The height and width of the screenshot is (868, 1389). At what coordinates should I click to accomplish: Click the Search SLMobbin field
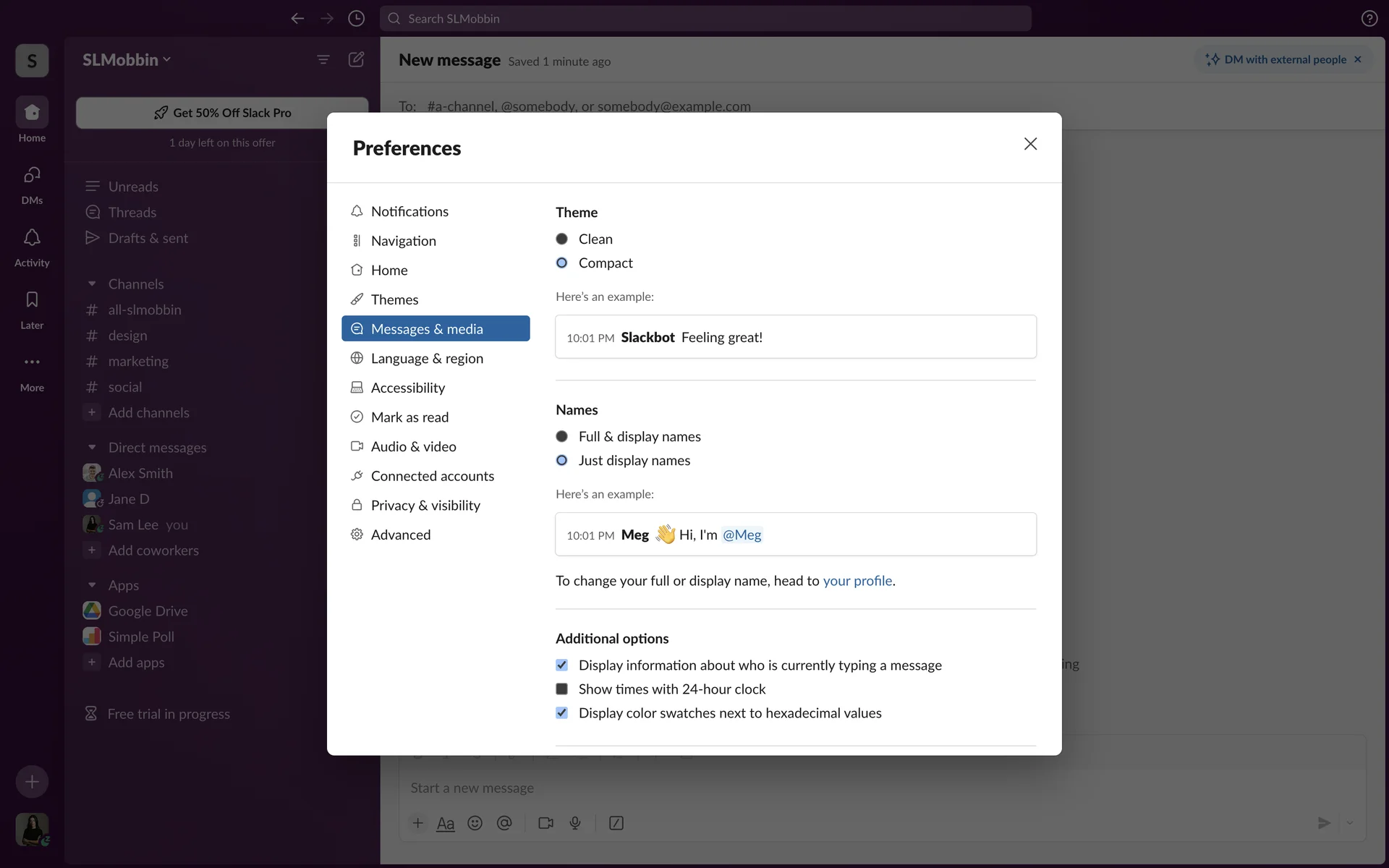(x=705, y=19)
